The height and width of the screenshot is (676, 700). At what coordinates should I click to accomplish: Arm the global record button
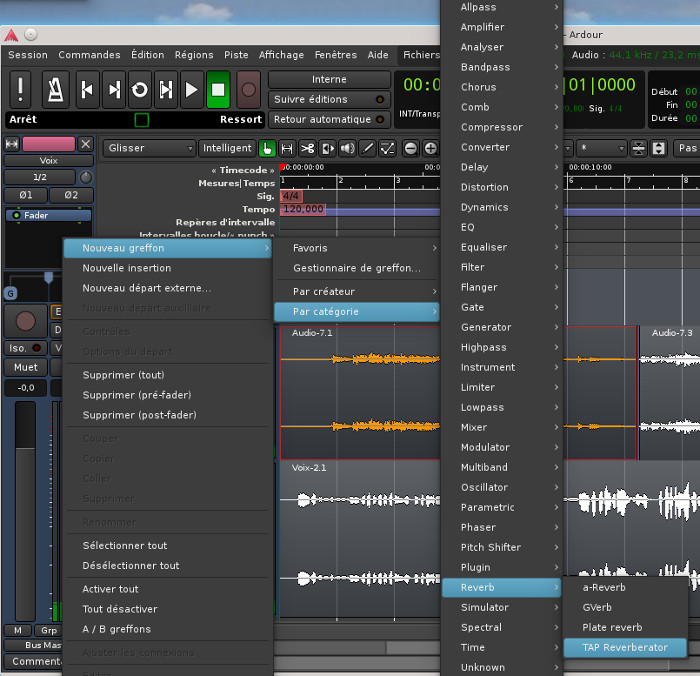click(x=248, y=90)
